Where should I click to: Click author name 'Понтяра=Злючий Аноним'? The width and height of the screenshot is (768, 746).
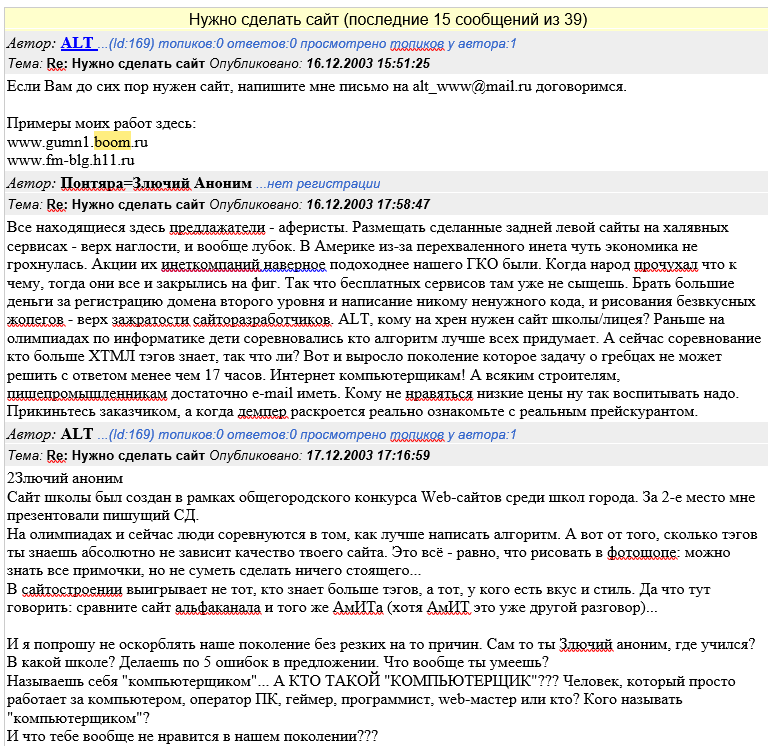(156, 184)
